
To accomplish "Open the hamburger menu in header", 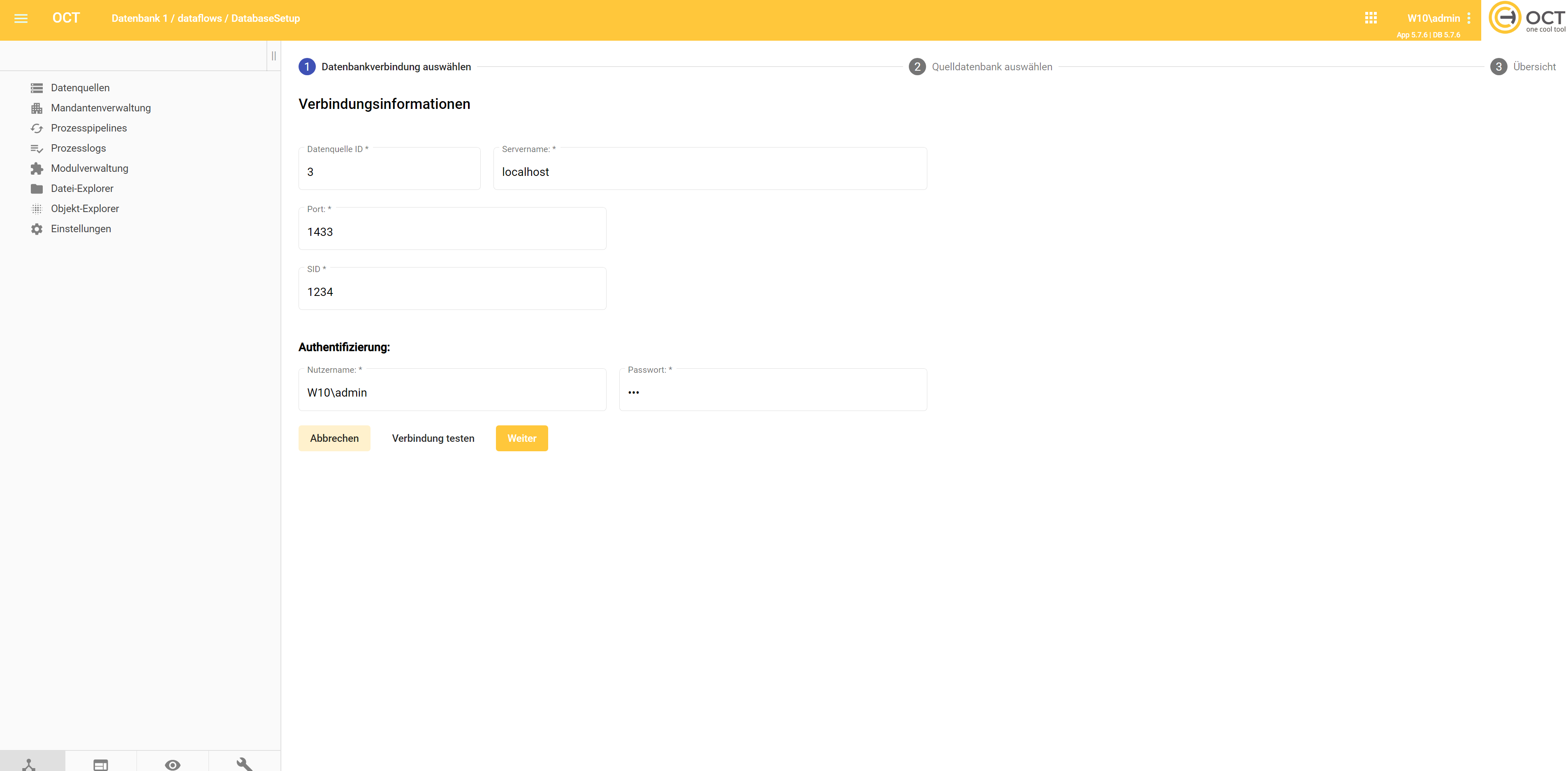I will pos(21,18).
